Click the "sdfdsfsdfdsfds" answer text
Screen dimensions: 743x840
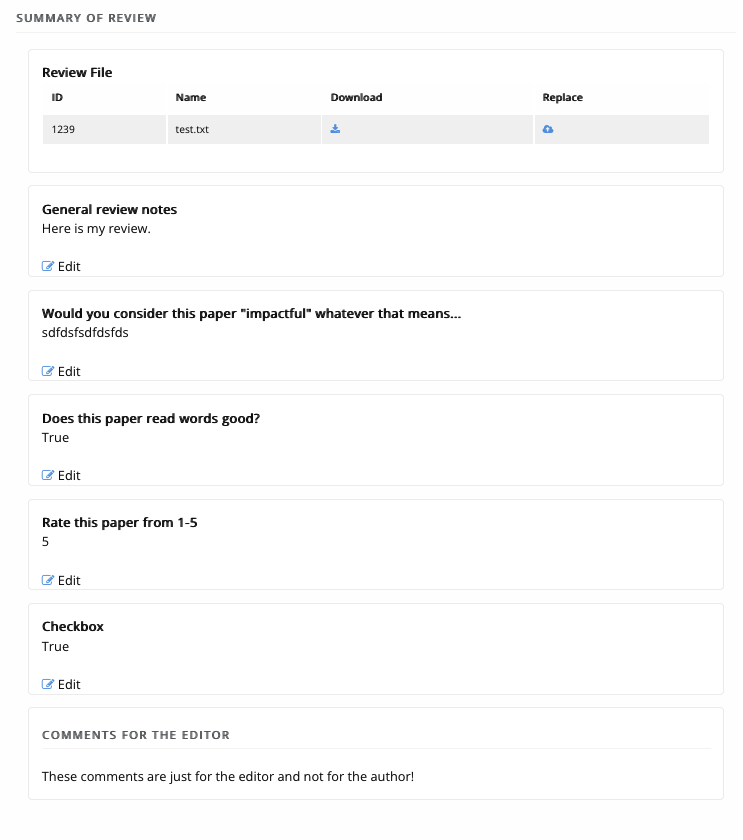tap(85, 332)
